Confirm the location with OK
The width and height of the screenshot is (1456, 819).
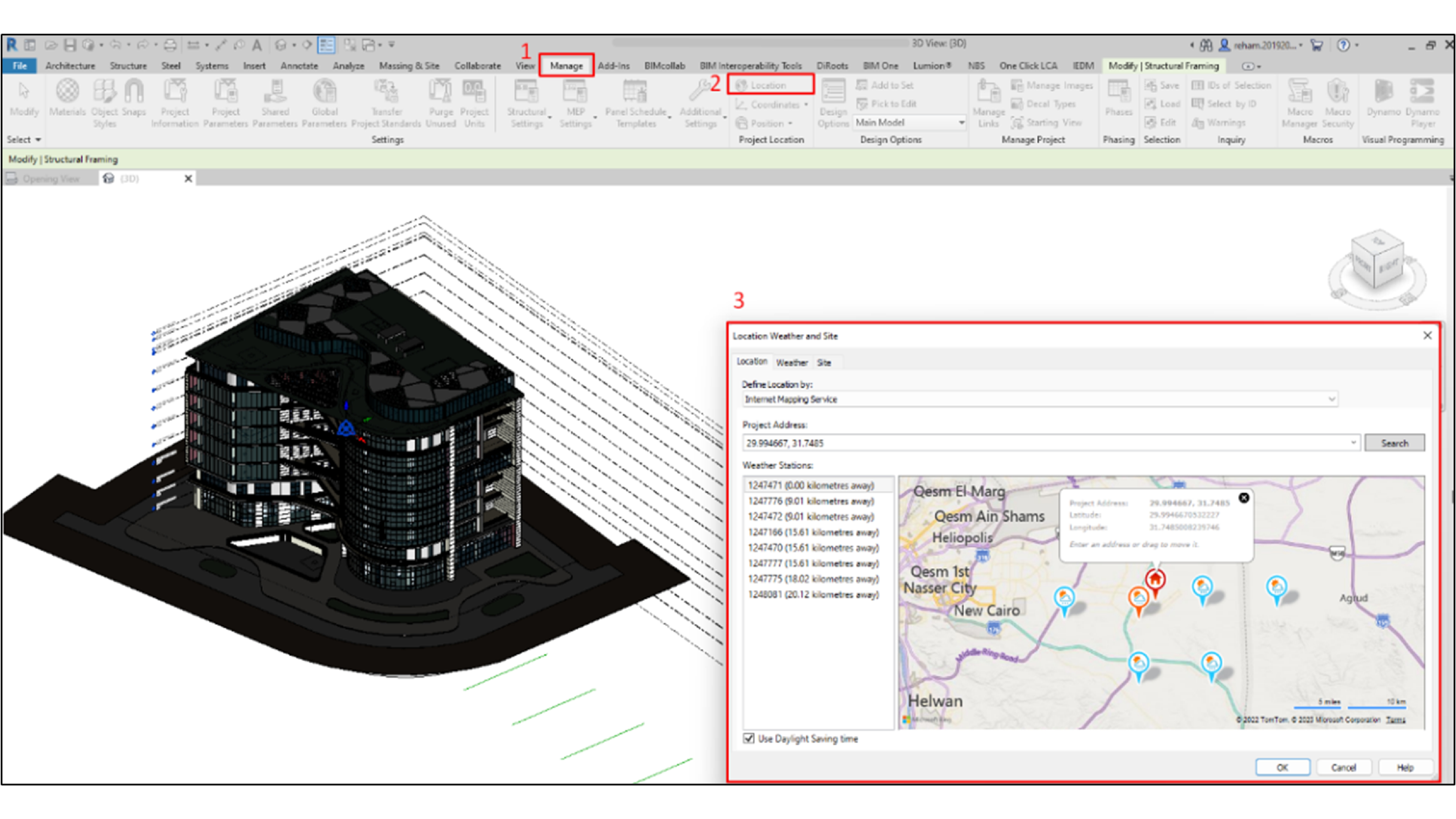tap(1282, 767)
